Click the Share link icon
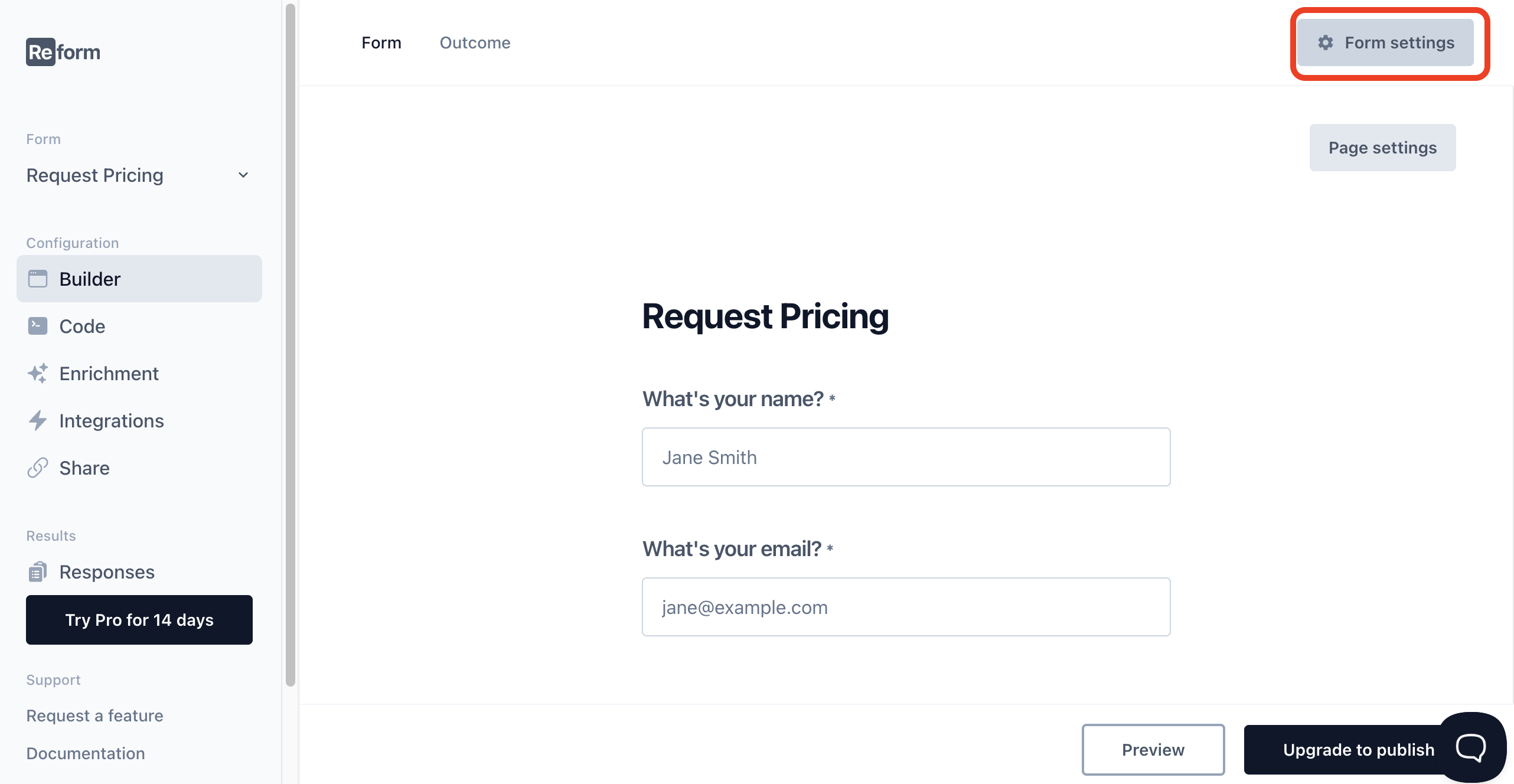 (38, 468)
